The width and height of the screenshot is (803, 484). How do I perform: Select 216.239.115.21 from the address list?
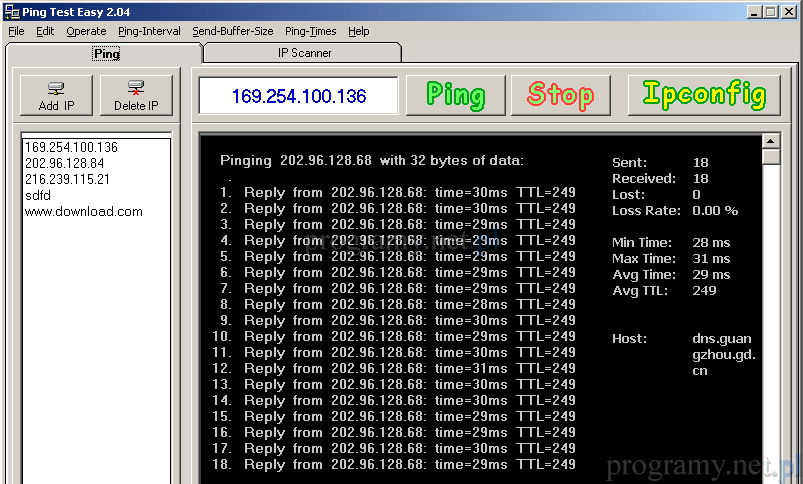67,179
